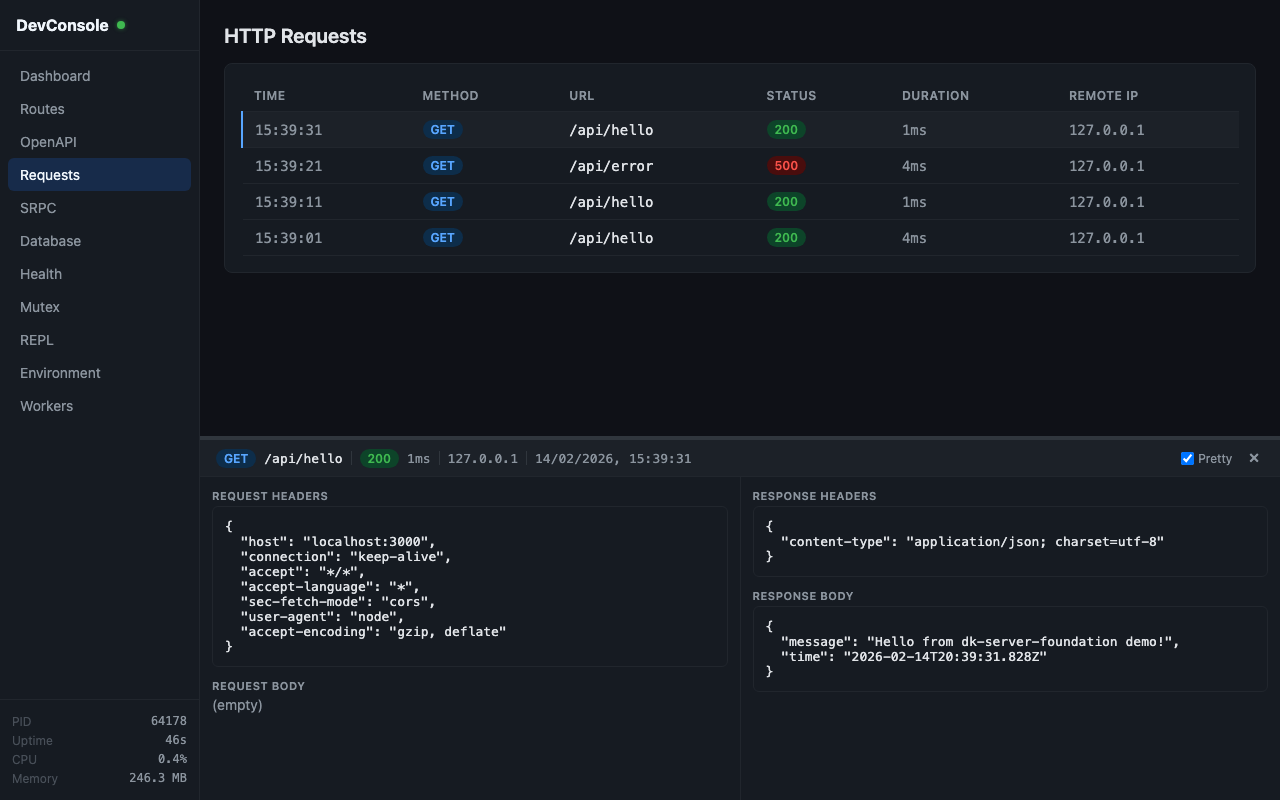Click the 200 badge on the first request row
This screenshot has width=1280, height=800.
pyautogui.click(x=787, y=129)
